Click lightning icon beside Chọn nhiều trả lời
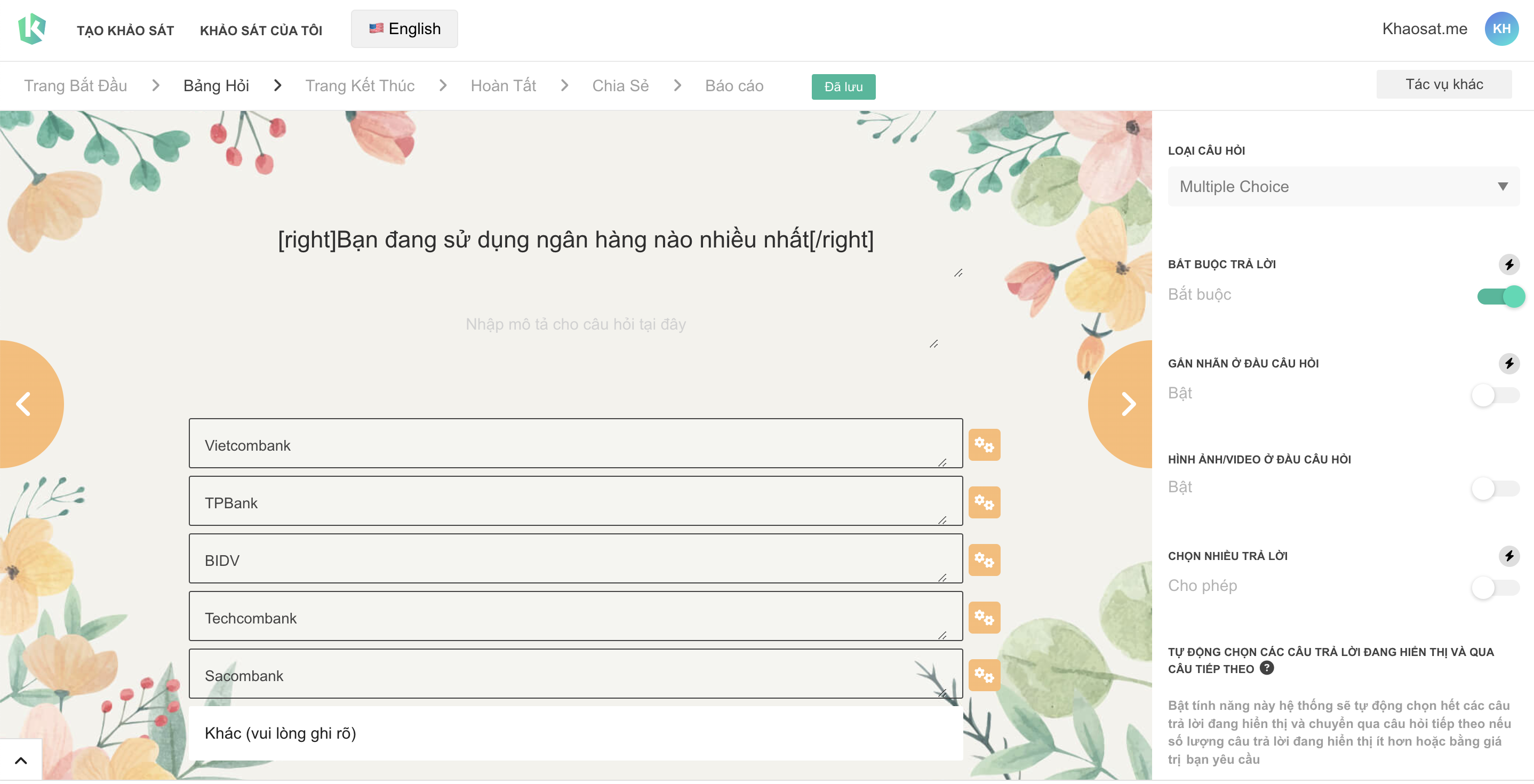The width and height of the screenshot is (1534, 784). click(1508, 556)
